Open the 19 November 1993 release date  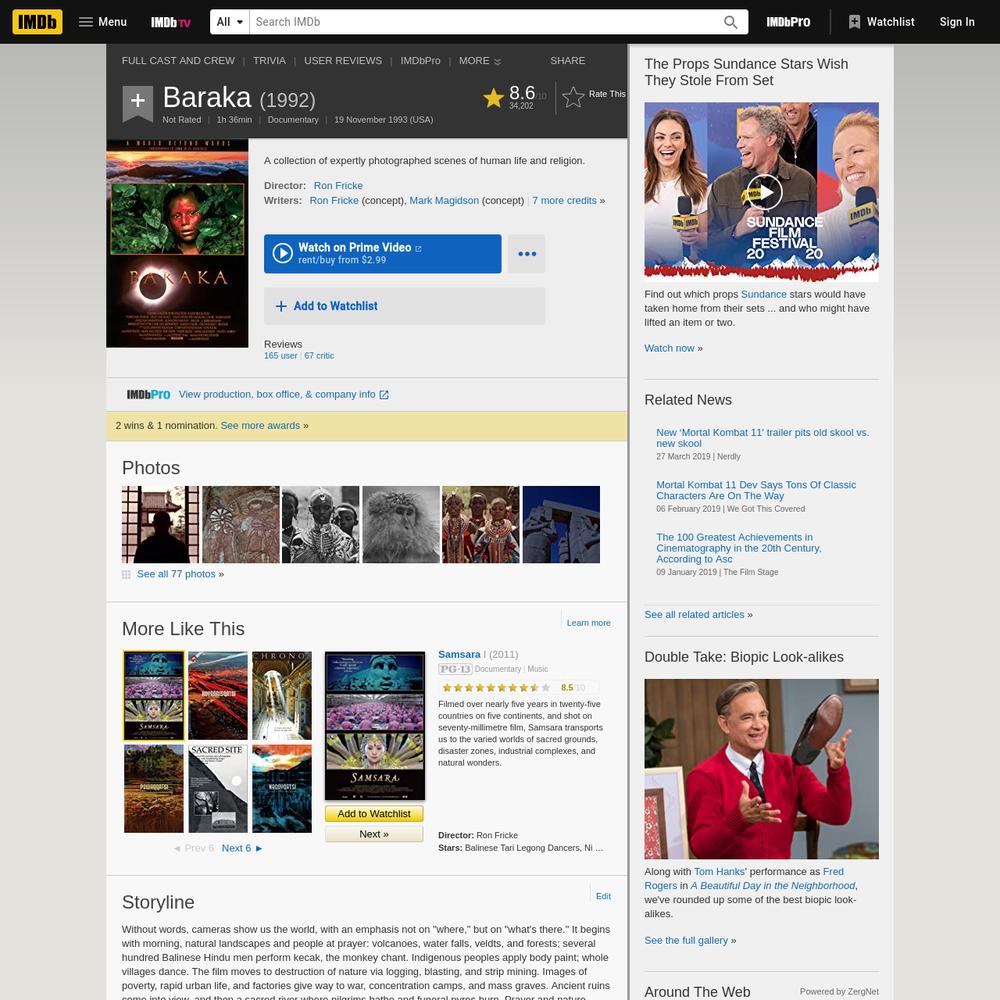click(x=383, y=120)
